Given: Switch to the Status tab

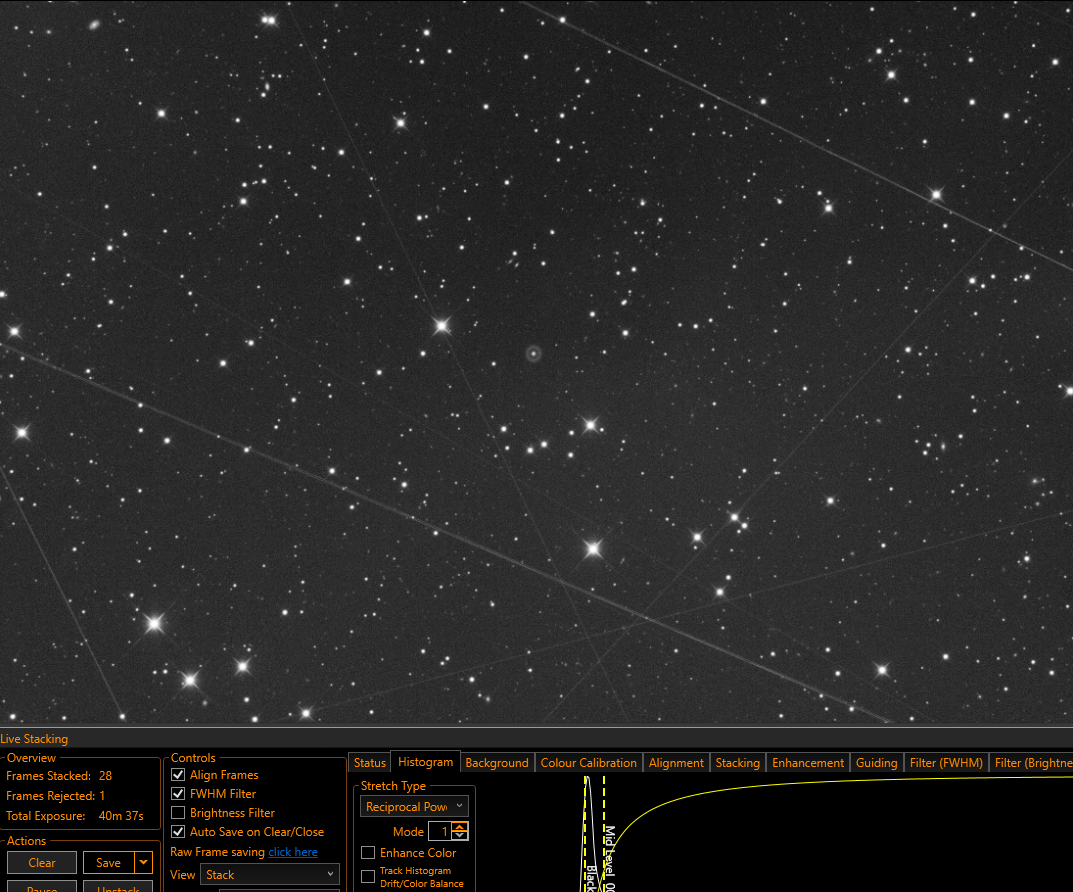Looking at the screenshot, I should pos(370,763).
